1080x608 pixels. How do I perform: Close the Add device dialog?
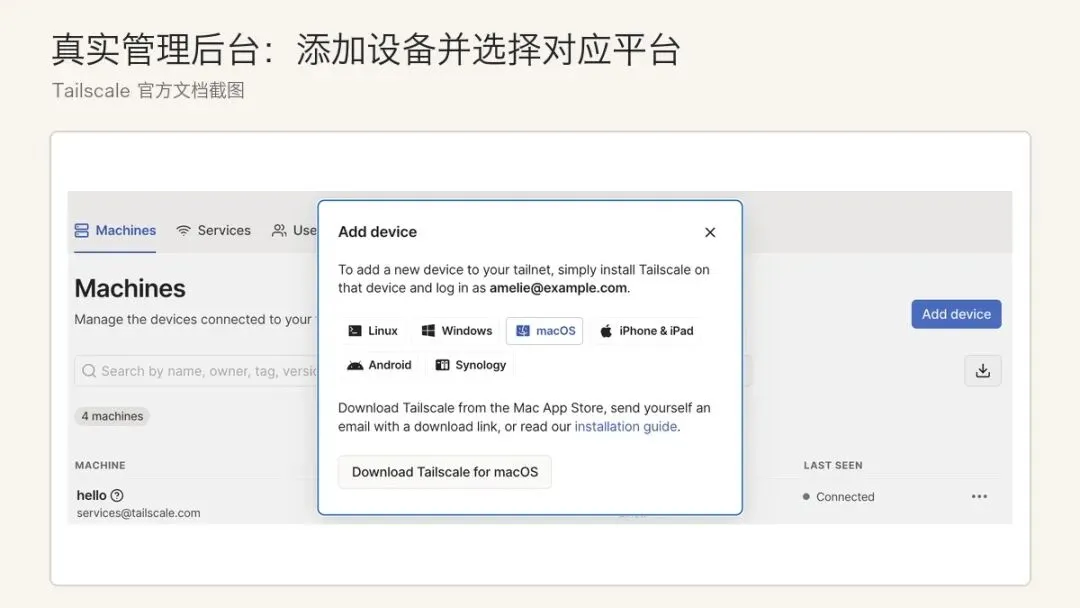point(710,233)
